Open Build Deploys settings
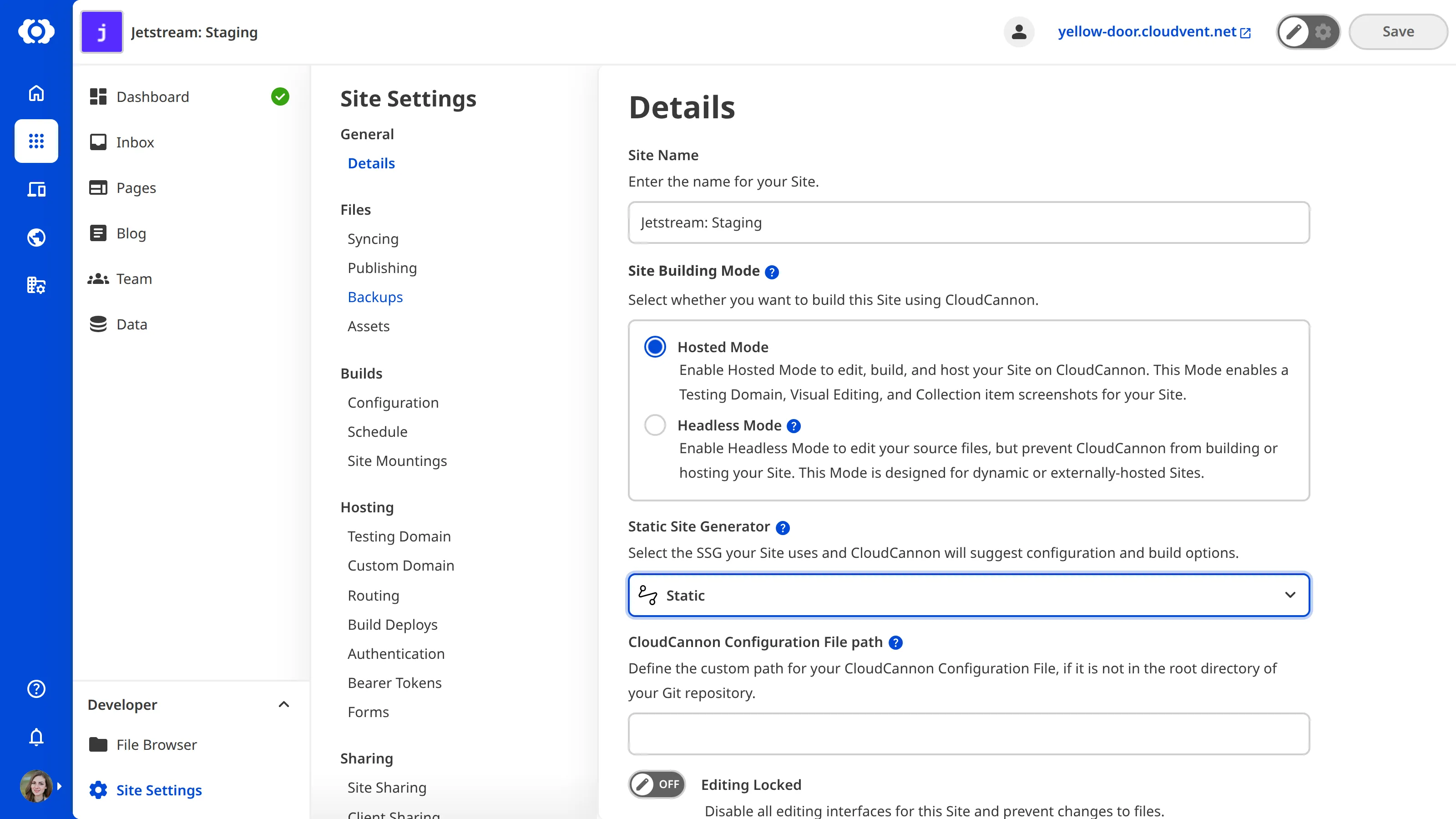This screenshot has width=1456, height=819. tap(393, 625)
